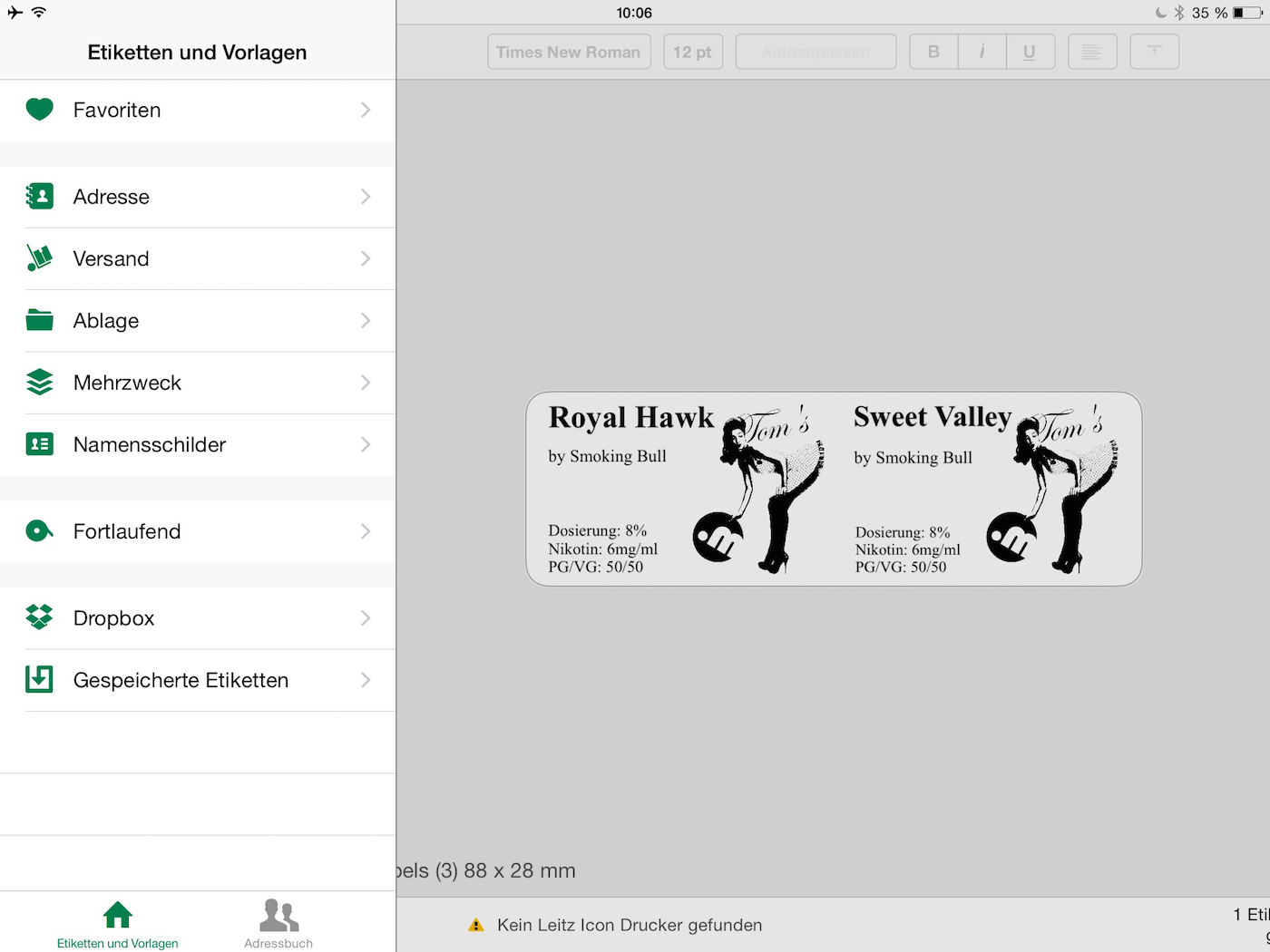1270x952 pixels.
Task: Expand the Adresse chevron
Action: tap(366, 197)
